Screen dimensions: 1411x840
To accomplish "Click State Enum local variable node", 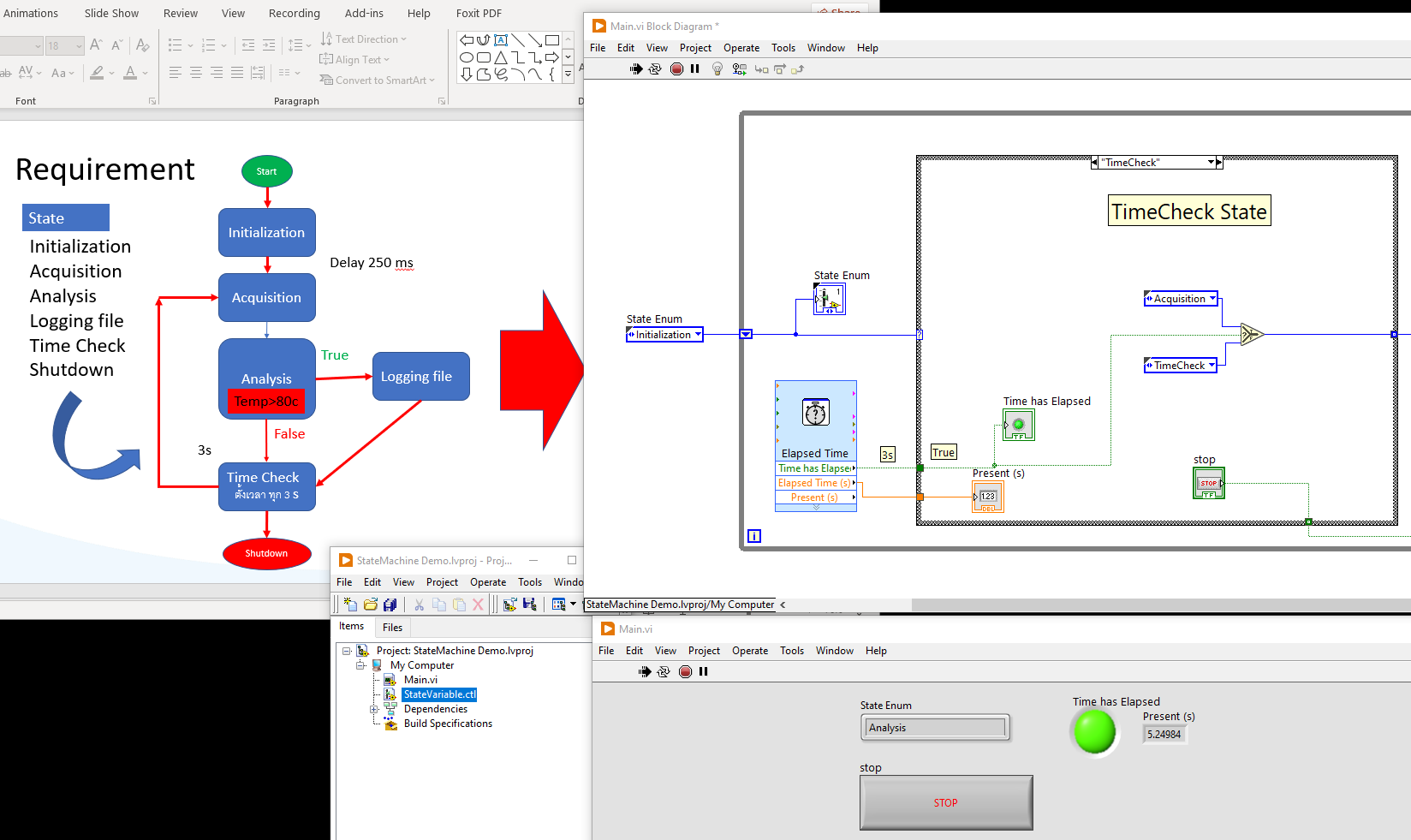I will [829, 299].
